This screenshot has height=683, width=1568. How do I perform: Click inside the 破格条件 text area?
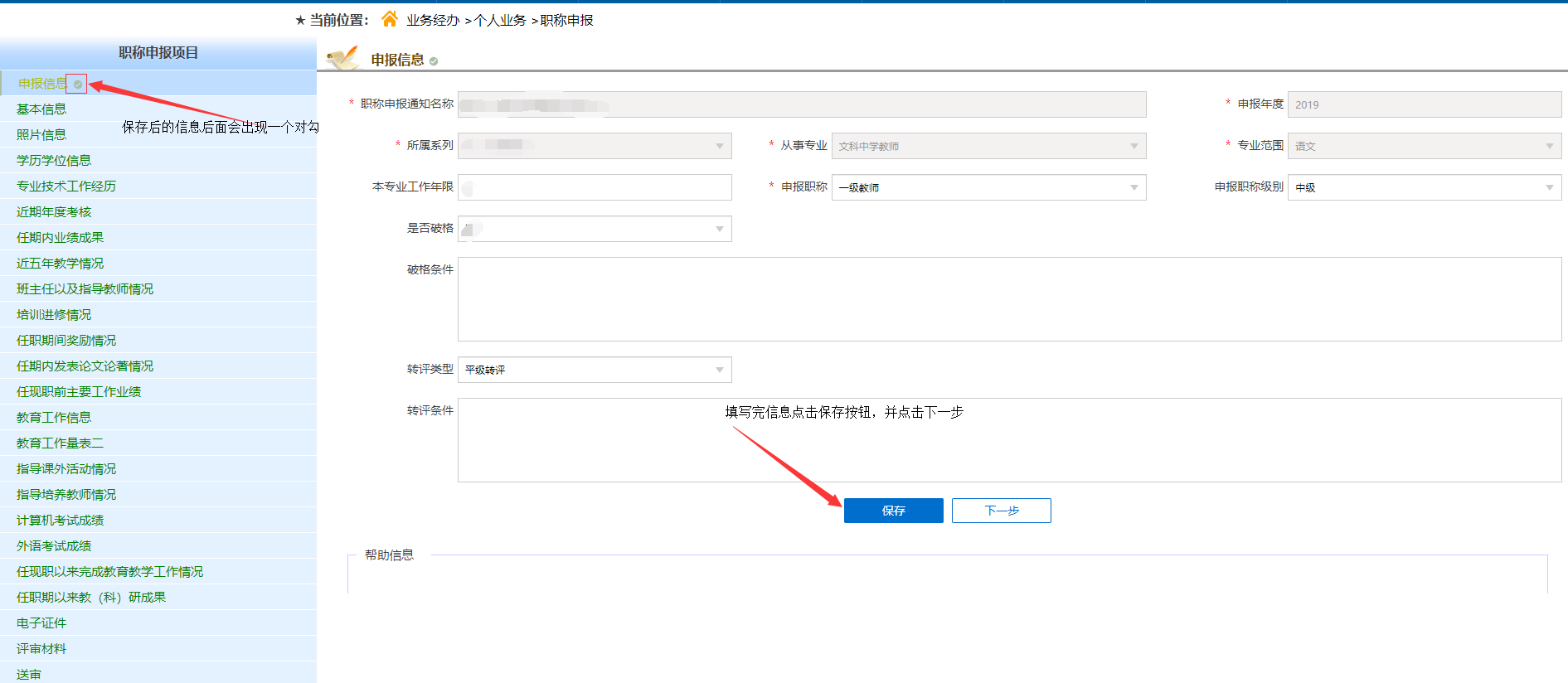(1009, 299)
